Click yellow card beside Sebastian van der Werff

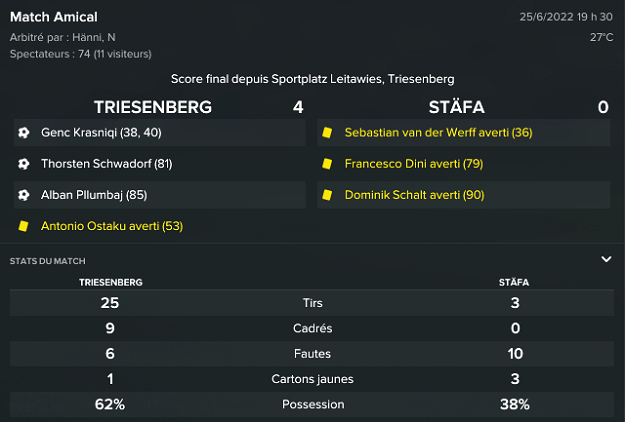(x=327, y=132)
